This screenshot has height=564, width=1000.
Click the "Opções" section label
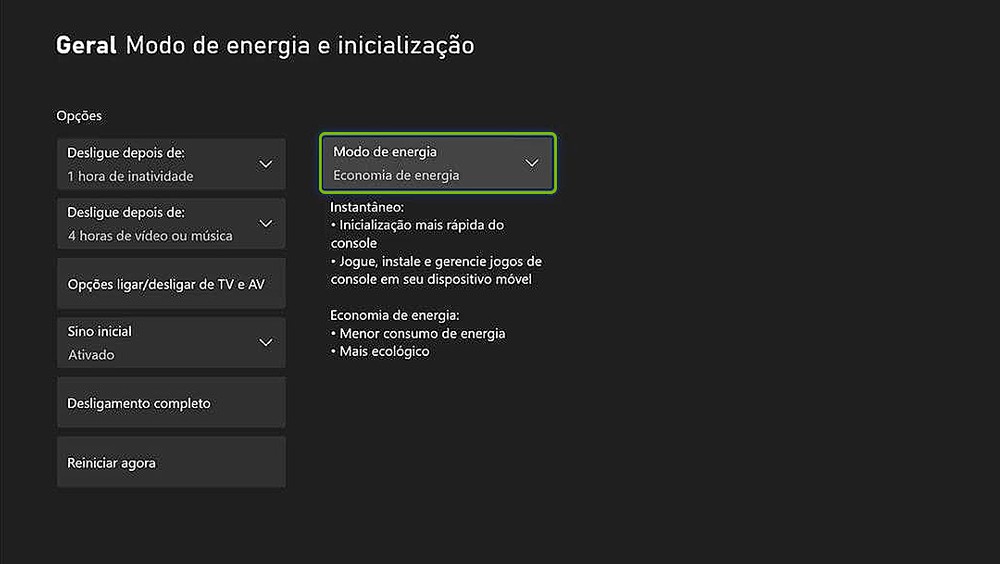(x=79, y=116)
